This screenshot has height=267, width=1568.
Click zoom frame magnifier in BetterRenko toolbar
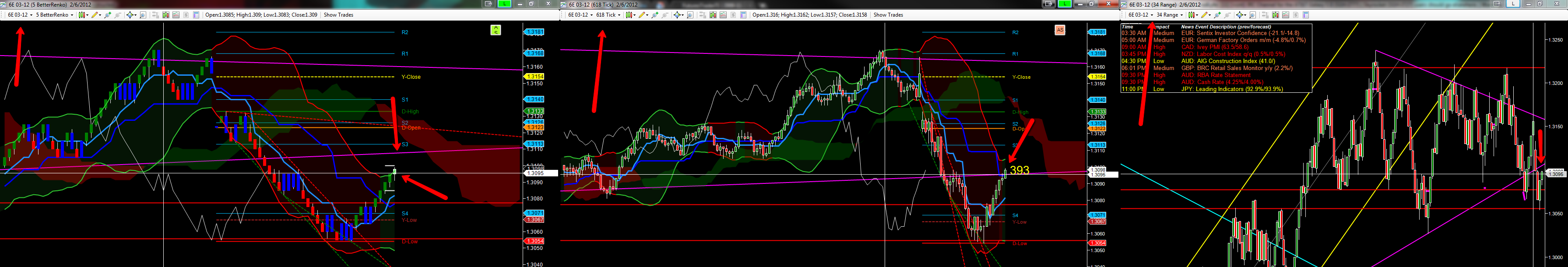(143, 14)
